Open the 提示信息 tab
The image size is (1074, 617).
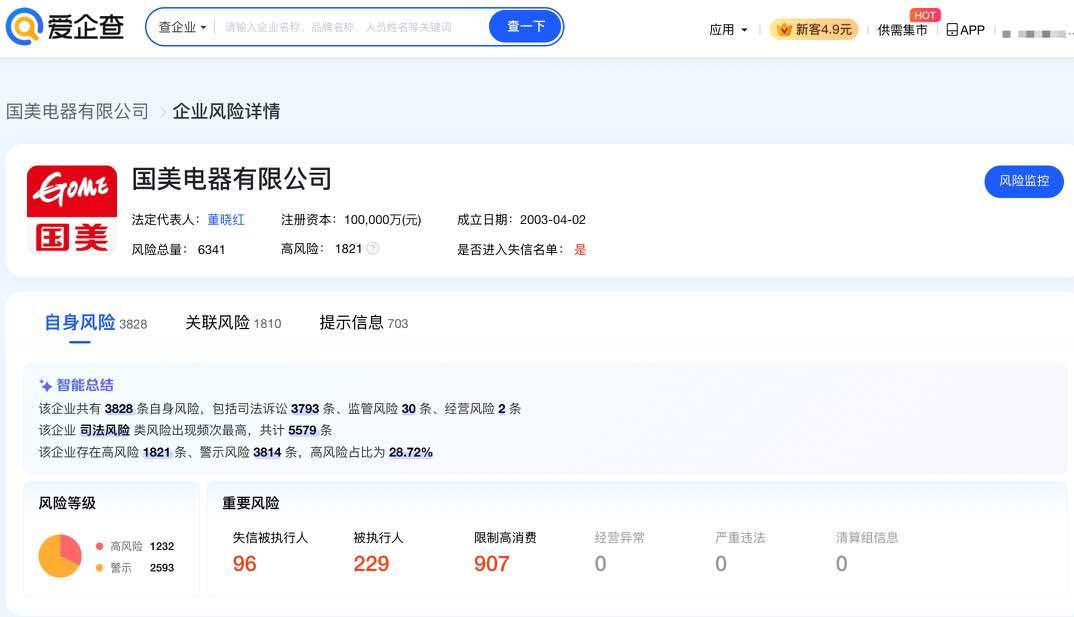click(x=351, y=322)
